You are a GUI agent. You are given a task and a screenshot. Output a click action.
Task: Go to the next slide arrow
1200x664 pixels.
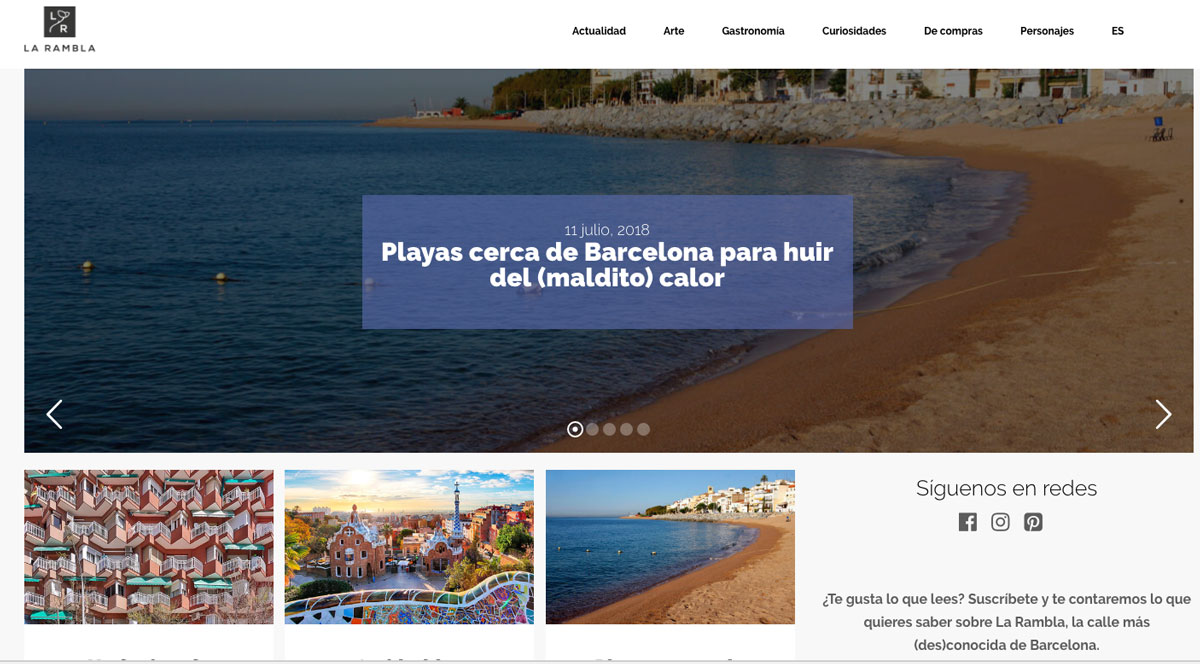(x=1163, y=415)
